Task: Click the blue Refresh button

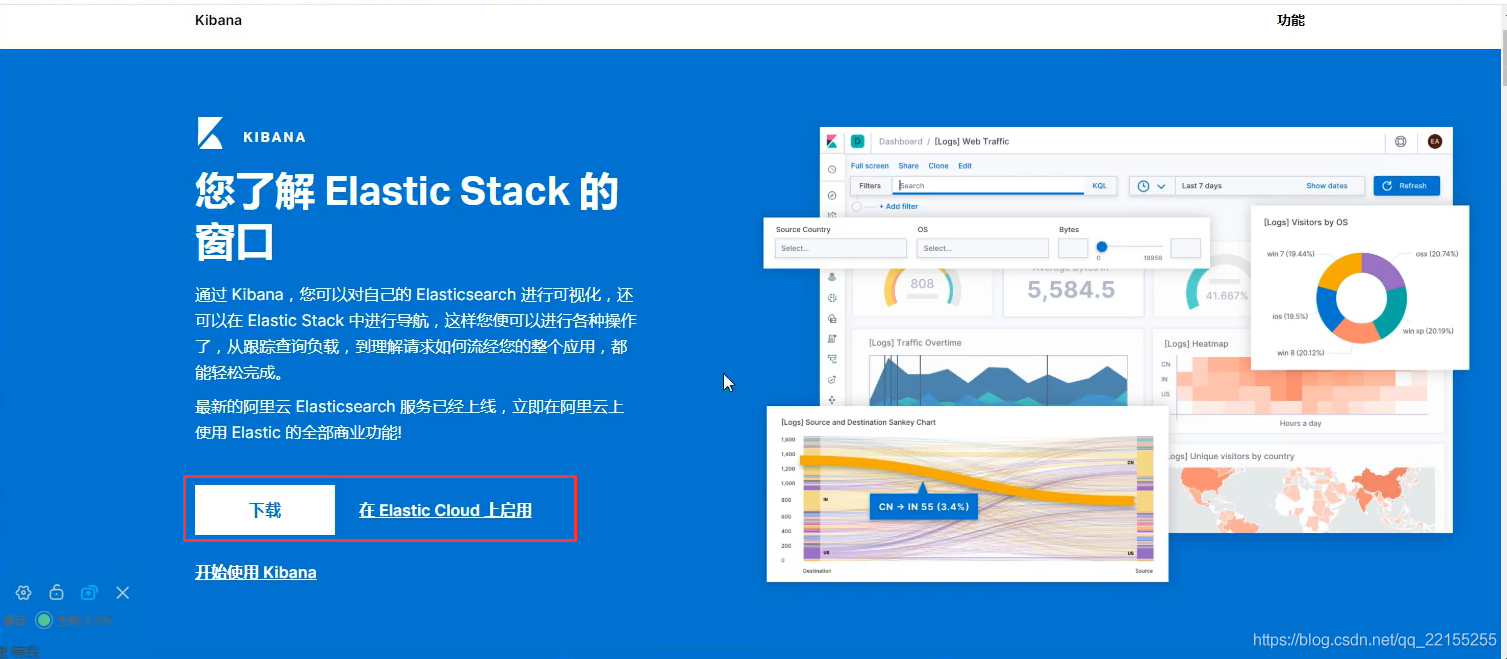Action: tap(1407, 186)
